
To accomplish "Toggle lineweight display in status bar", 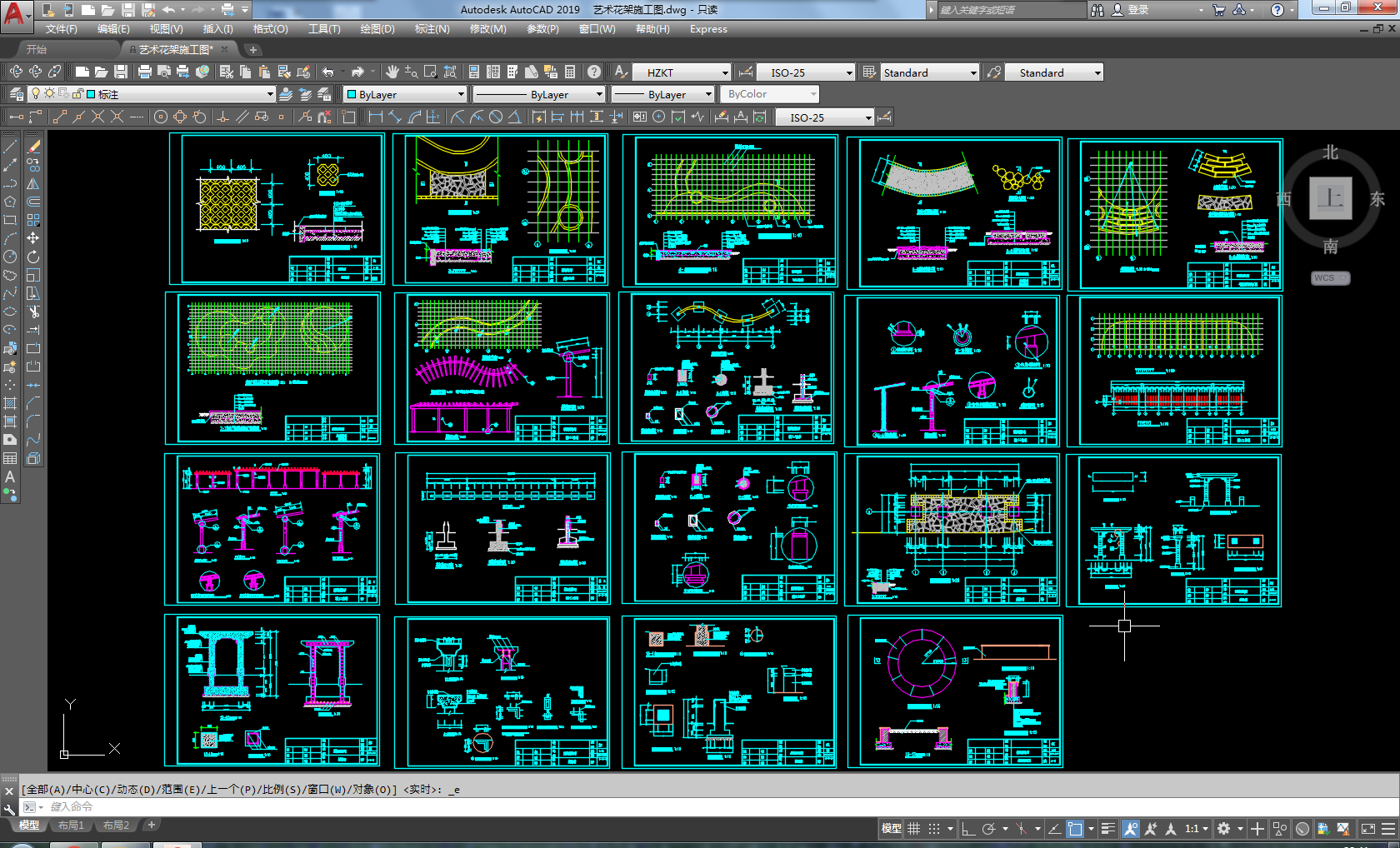I will tap(1107, 829).
